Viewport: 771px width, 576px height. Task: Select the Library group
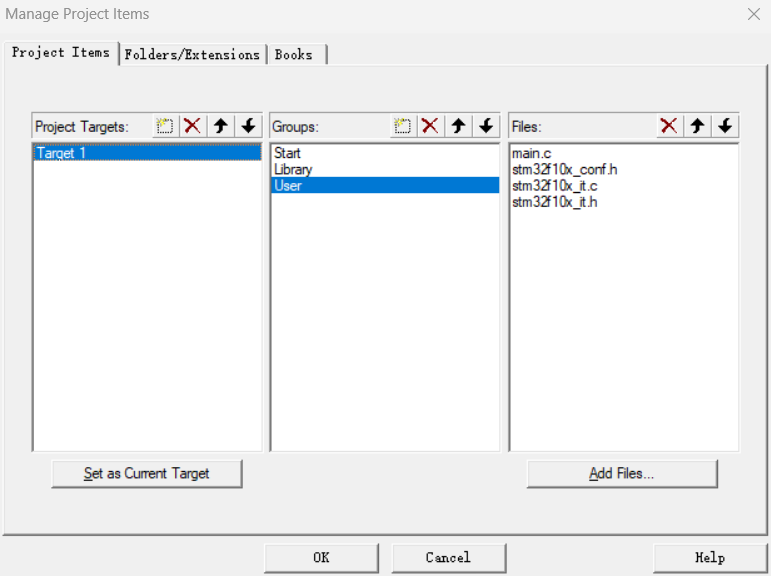point(385,169)
